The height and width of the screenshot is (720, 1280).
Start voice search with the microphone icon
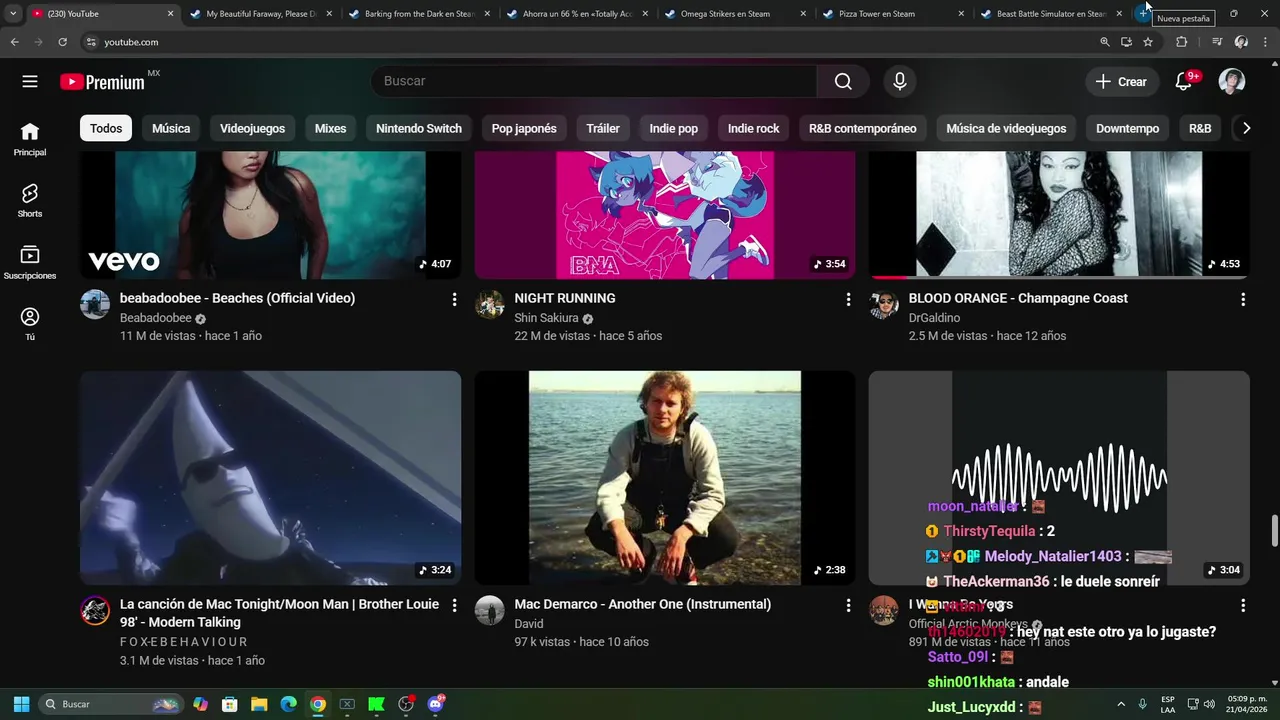pyautogui.click(x=900, y=82)
